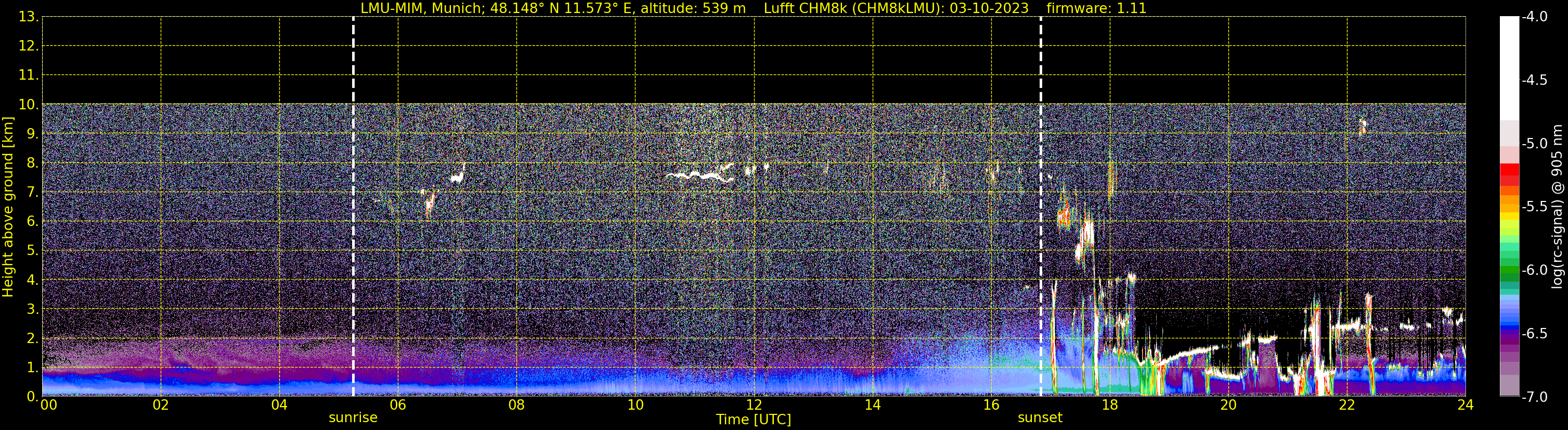The width and height of the screenshot is (1568, 430).
Task: Click the 22 tick label on time axis
Action: [1347, 405]
